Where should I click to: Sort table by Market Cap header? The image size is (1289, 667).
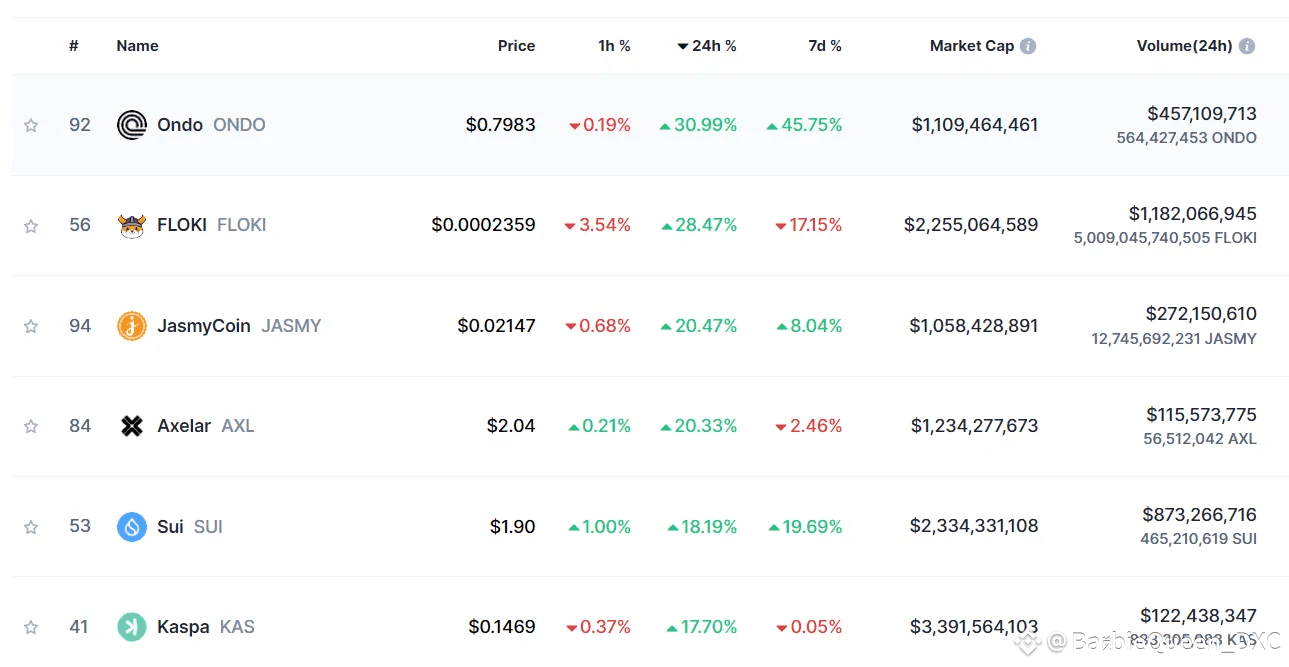click(x=972, y=46)
